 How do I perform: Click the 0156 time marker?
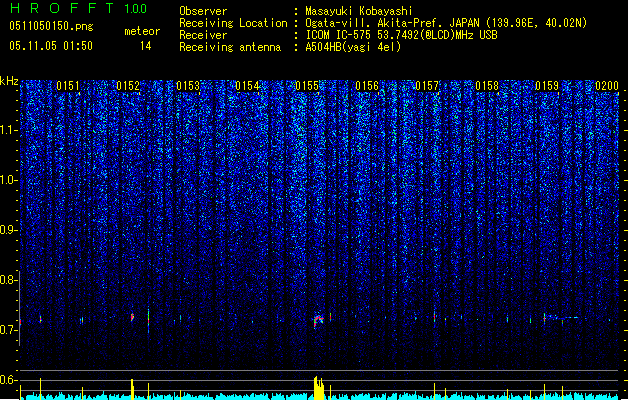(367, 86)
